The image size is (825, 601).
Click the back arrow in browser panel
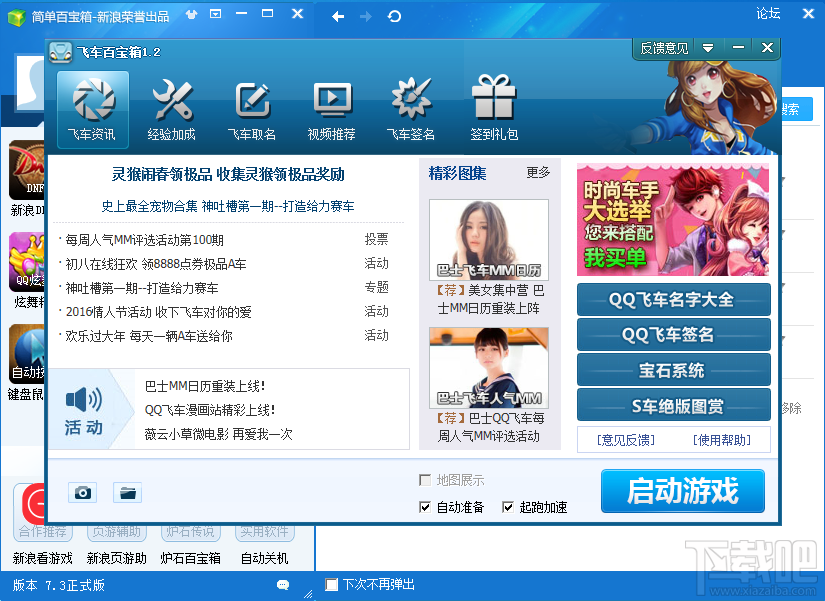coord(338,17)
